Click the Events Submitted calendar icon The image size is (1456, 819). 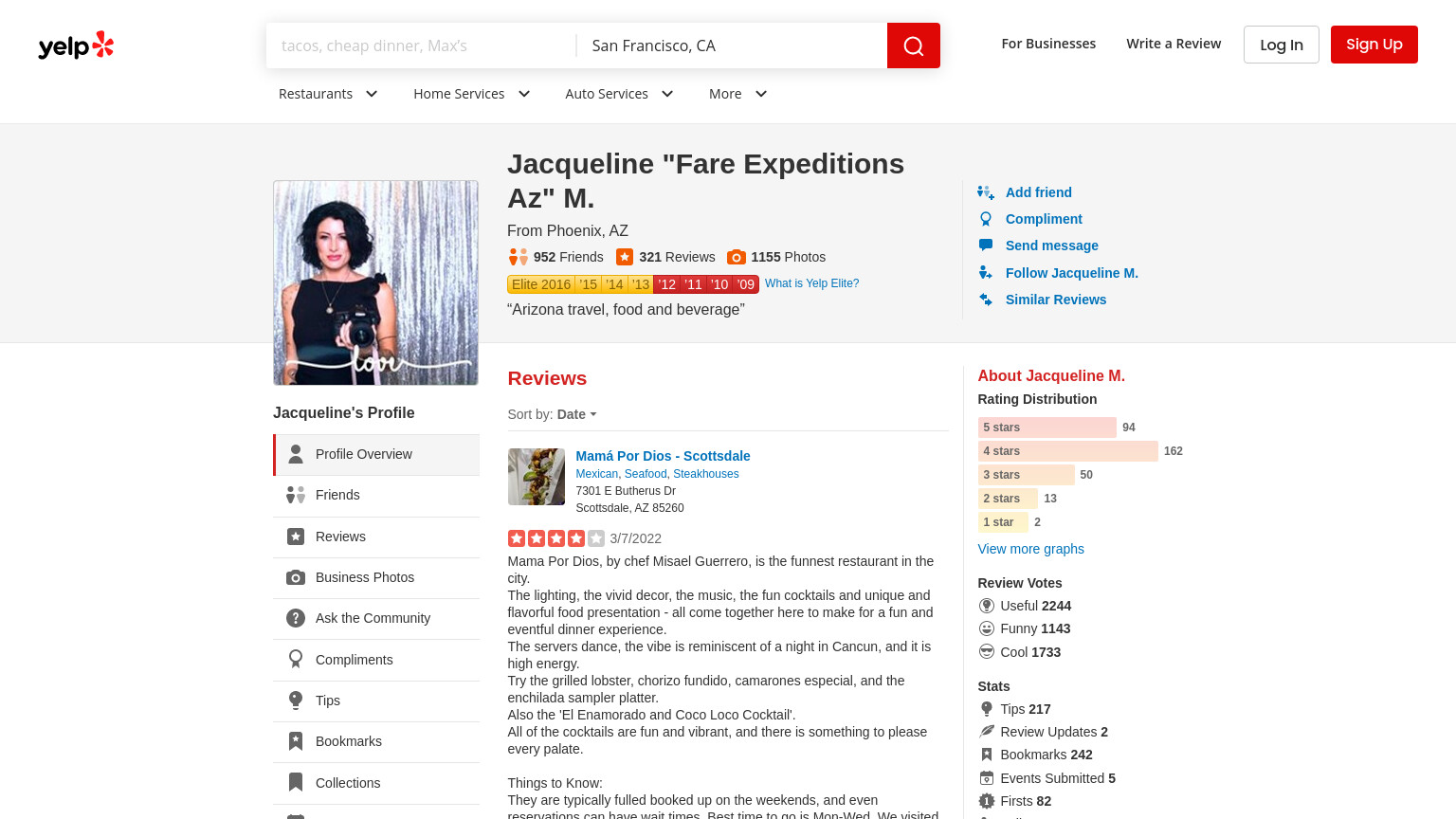[987, 778]
